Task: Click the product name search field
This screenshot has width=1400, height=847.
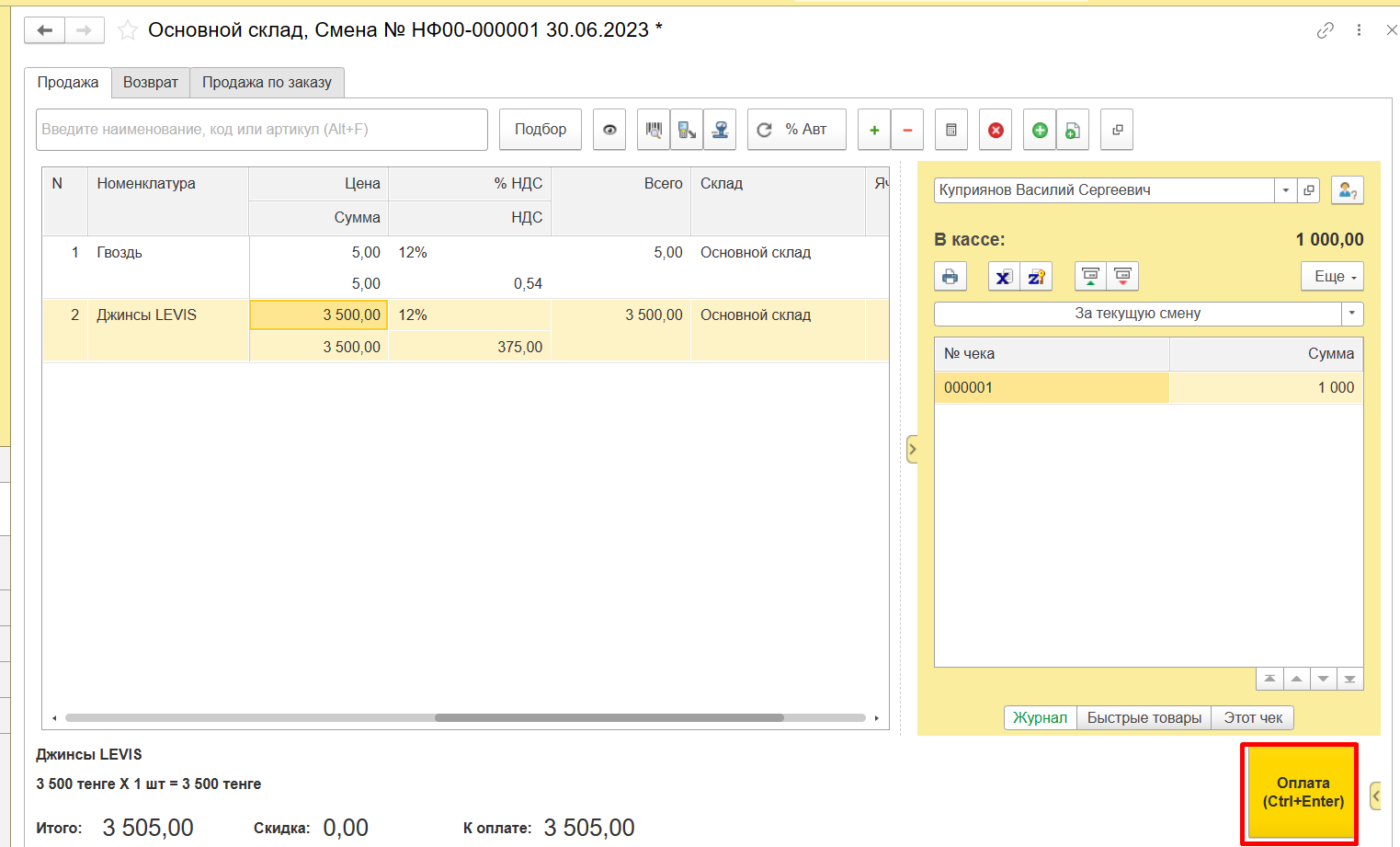Action: [x=262, y=130]
